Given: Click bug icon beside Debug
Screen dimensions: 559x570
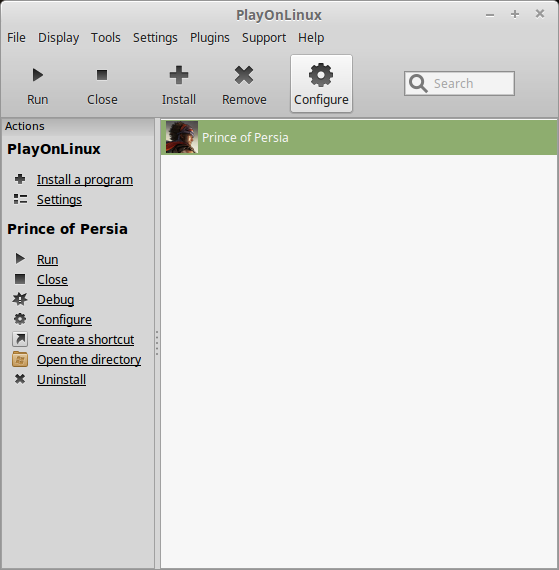Looking at the screenshot, I should (x=20, y=299).
